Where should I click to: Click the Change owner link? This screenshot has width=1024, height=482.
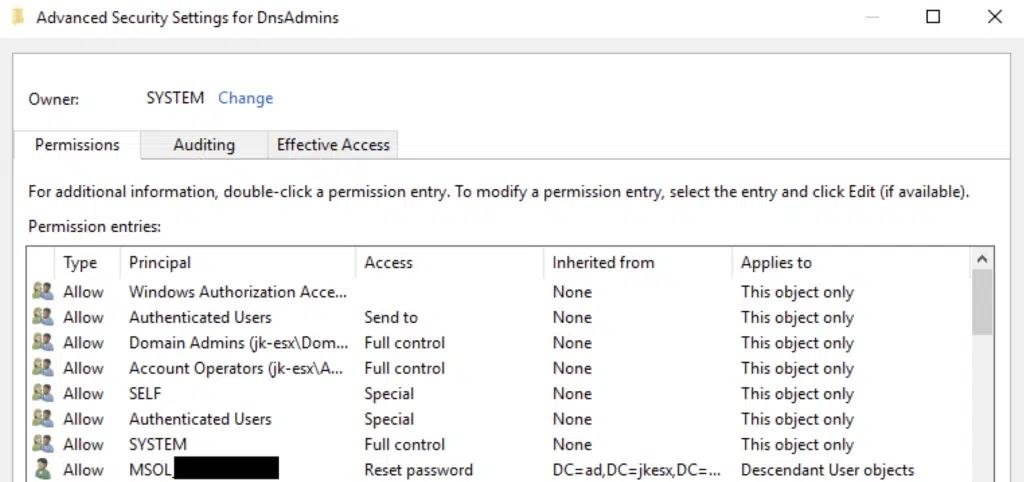pos(245,98)
